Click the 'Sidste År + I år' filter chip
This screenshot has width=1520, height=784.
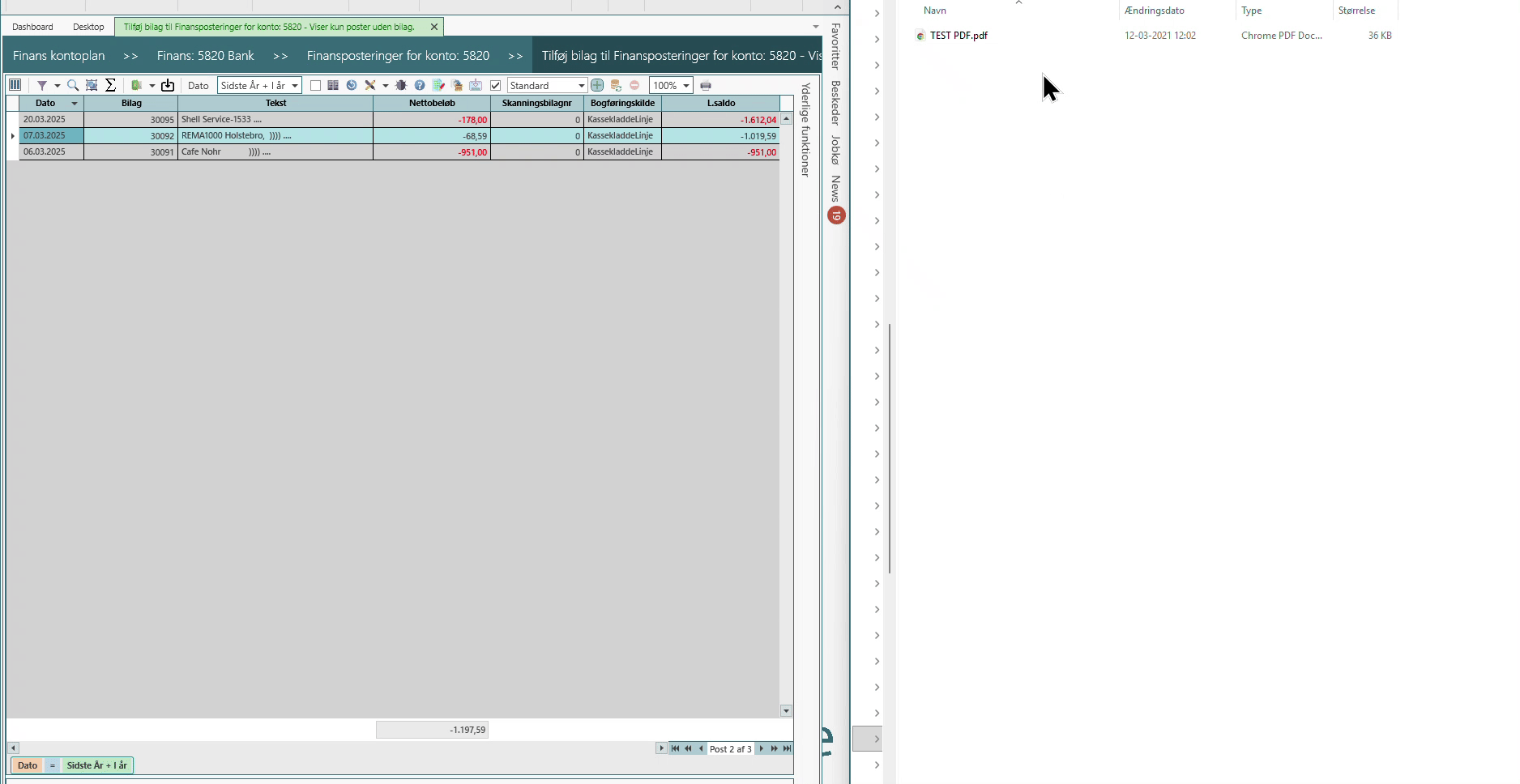pos(97,765)
